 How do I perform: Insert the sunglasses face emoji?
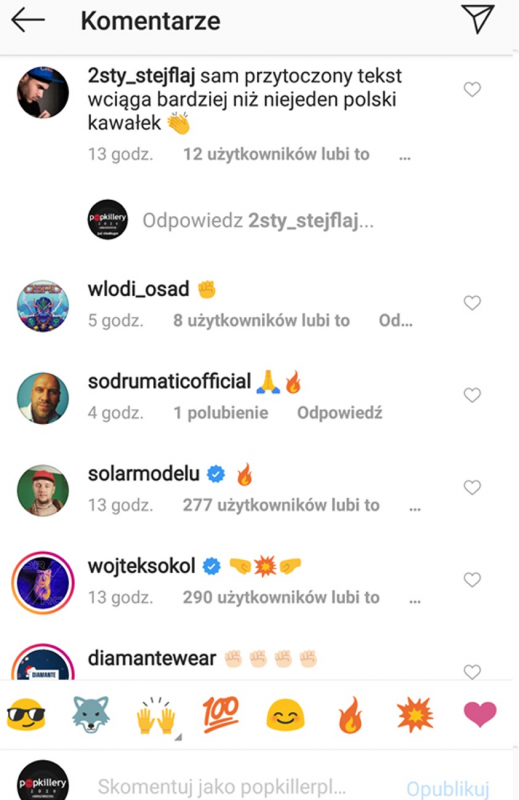click(26, 715)
